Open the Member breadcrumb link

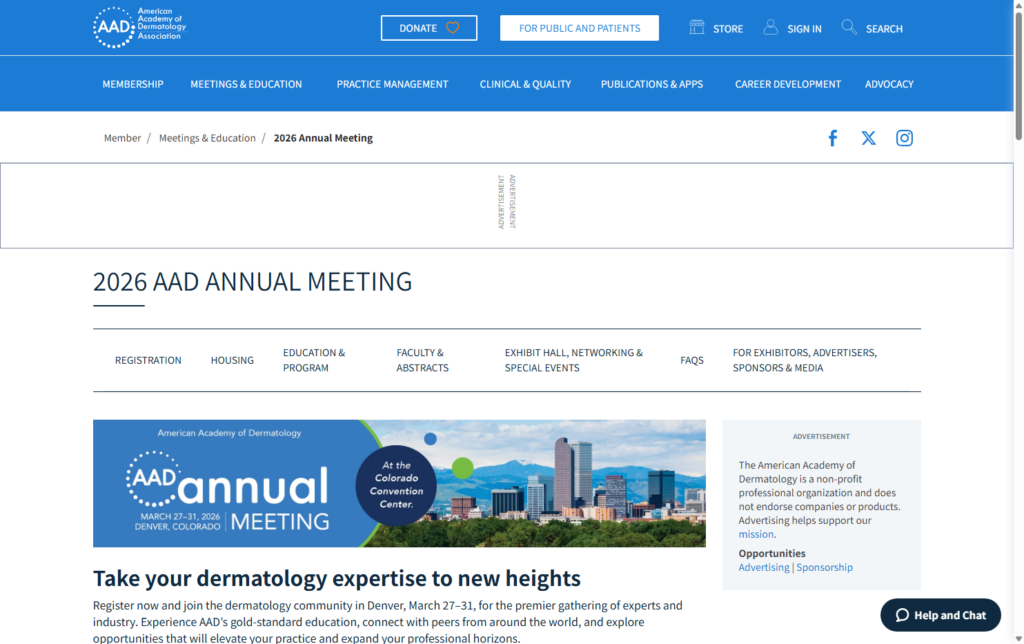[x=122, y=138]
